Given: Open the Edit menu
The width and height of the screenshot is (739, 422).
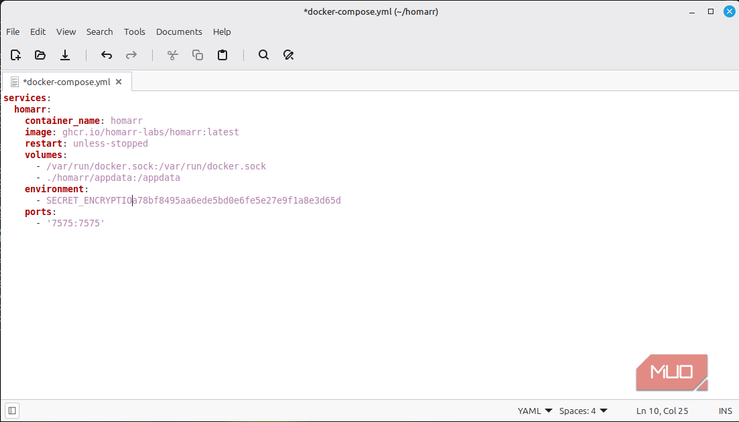Looking at the screenshot, I should (x=38, y=32).
